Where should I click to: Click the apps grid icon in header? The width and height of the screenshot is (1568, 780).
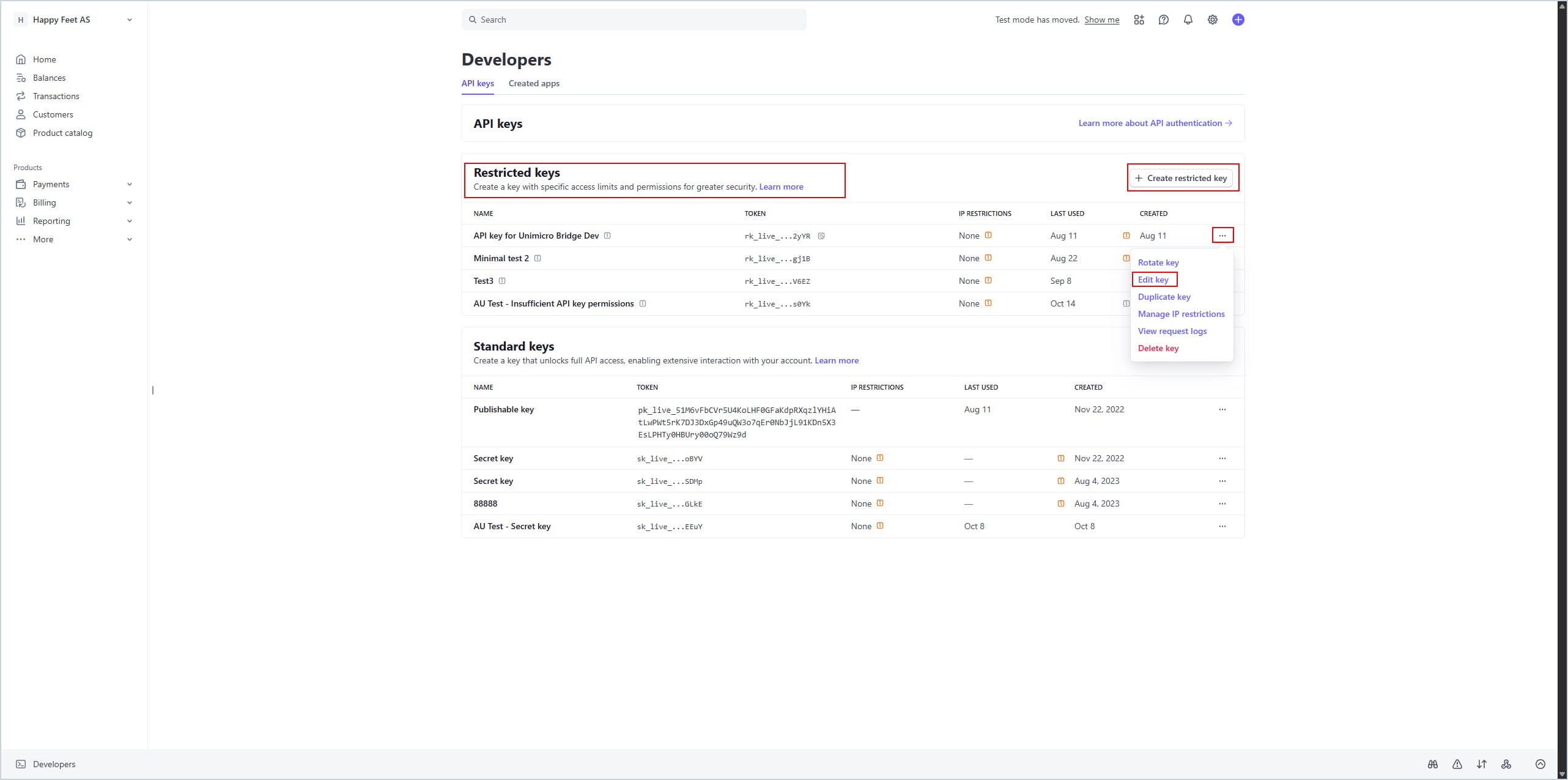[x=1139, y=20]
